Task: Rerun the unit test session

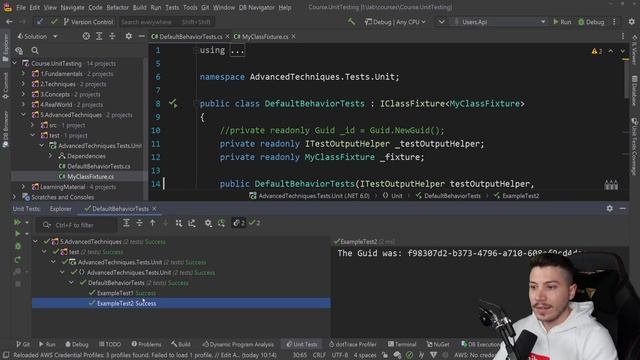Action: click(x=18, y=260)
